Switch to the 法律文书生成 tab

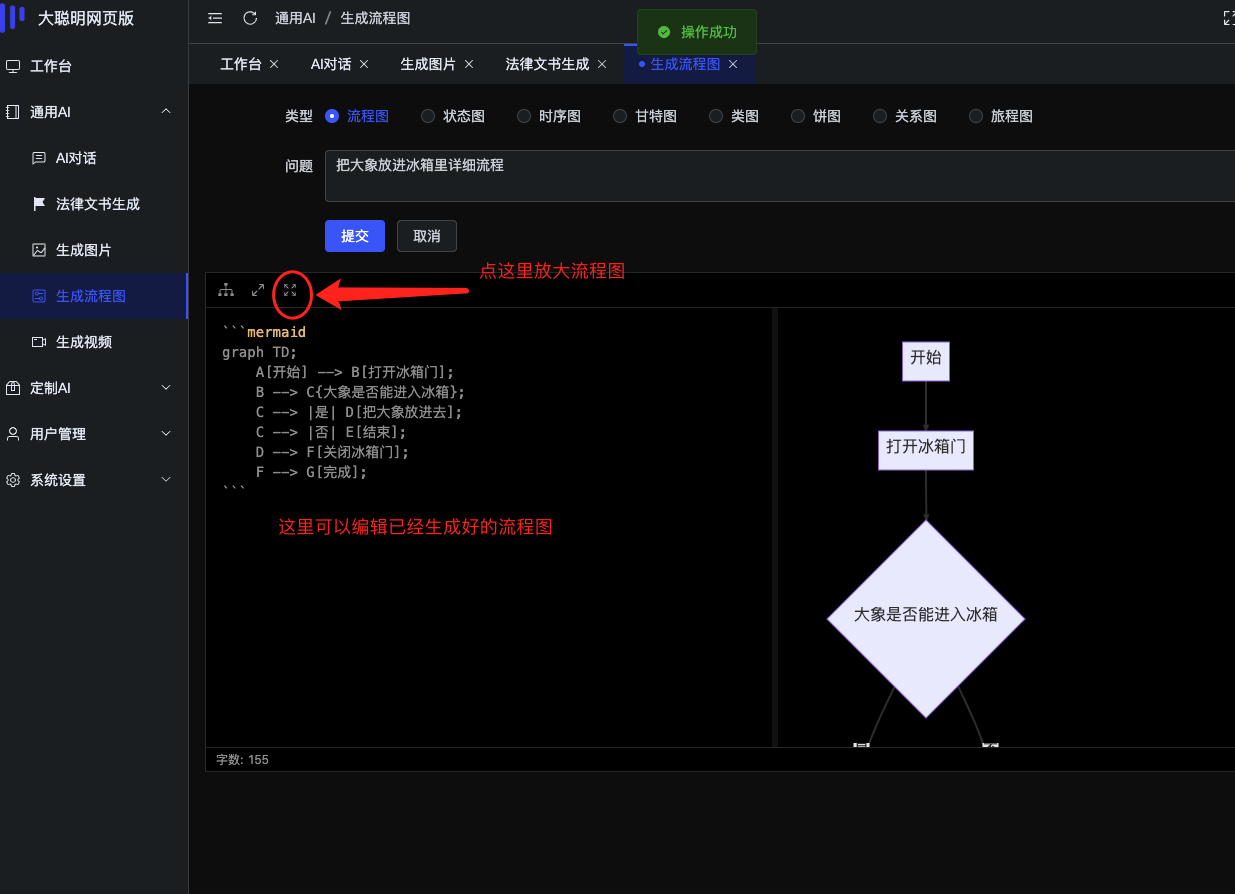[x=547, y=64]
